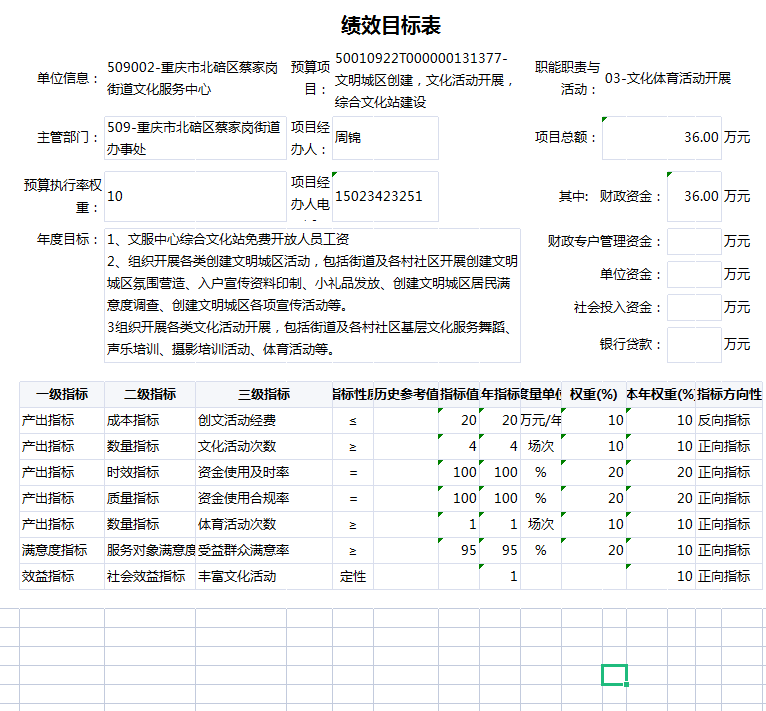This screenshot has width=766, height=711.
Task: Click the 三级指标 column header
Action: click(x=264, y=394)
